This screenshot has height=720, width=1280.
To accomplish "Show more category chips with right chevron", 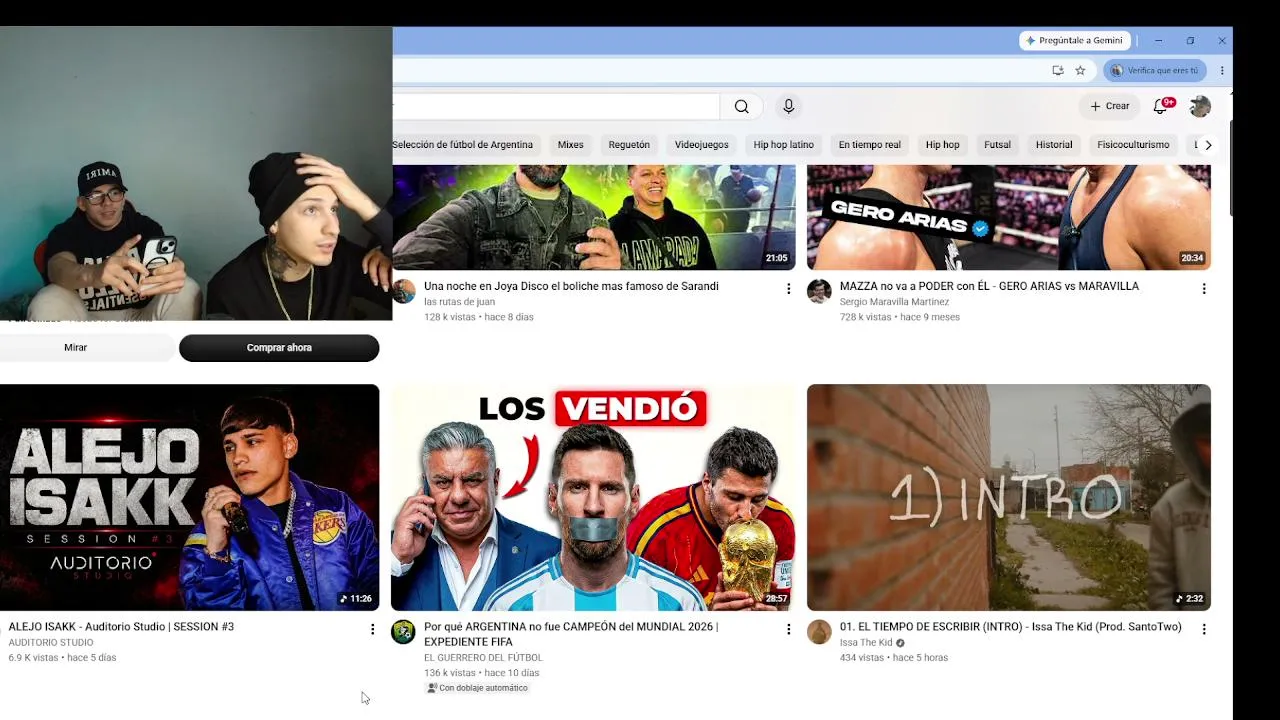I will [x=1208, y=145].
